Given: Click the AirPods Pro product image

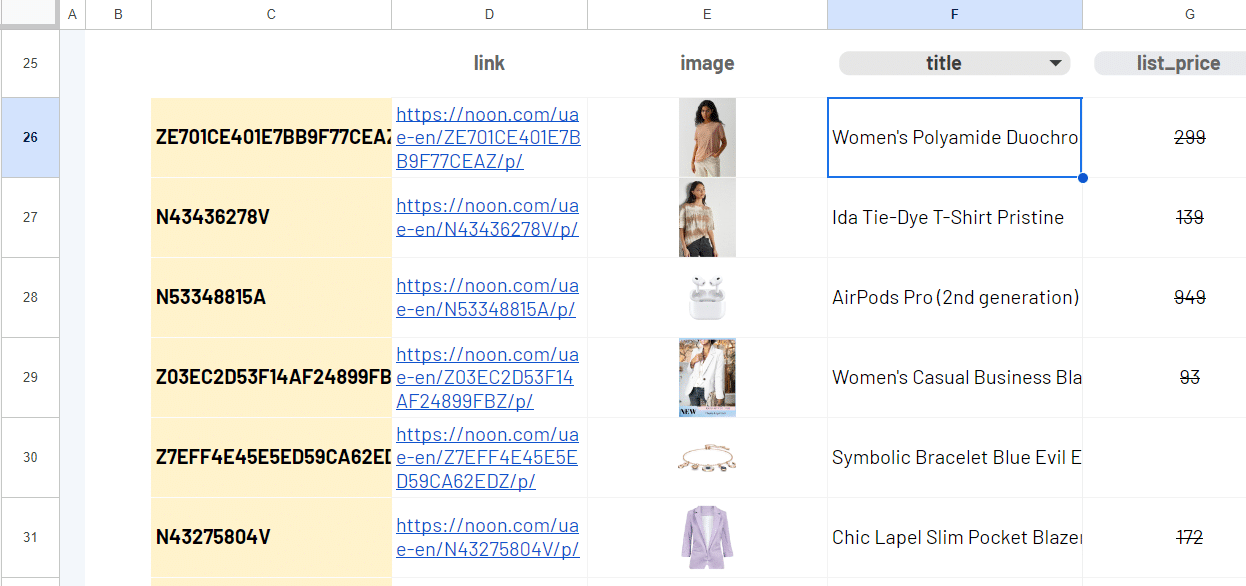Looking at the screenshot, I should pyautogui.click(x=707, y=298).
